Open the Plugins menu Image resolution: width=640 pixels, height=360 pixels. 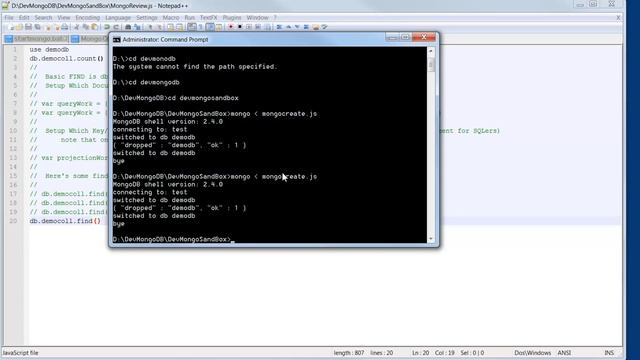[232, 18]
